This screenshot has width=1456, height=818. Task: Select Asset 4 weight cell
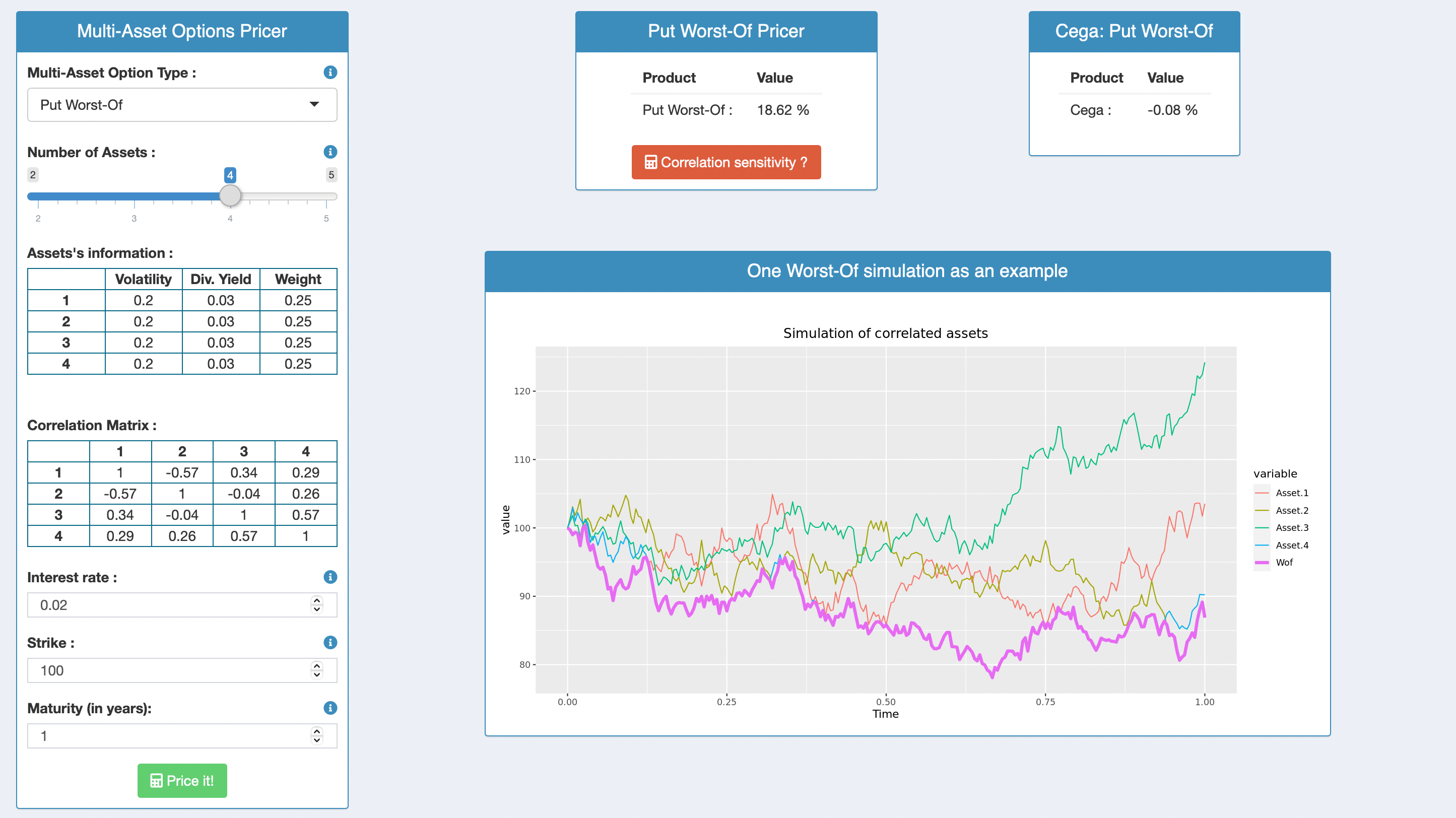click(x=298, y=364)
